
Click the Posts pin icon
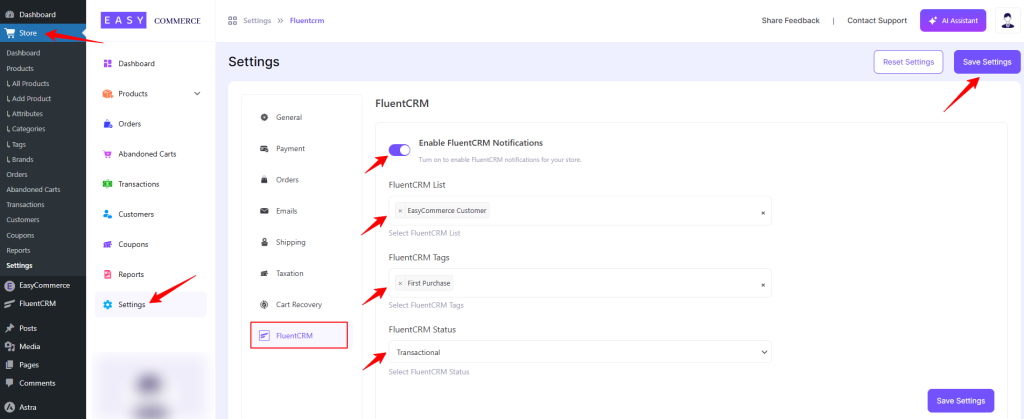(x=10, y=328)
